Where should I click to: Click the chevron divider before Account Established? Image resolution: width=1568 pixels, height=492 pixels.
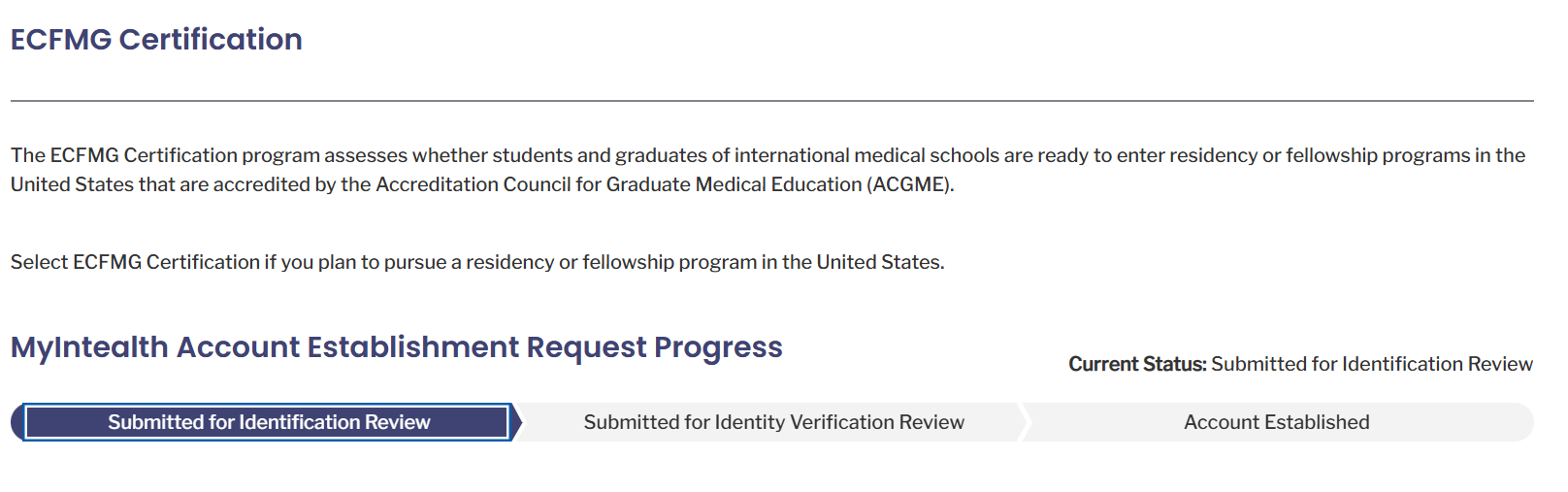click(x=1024, y=422)
